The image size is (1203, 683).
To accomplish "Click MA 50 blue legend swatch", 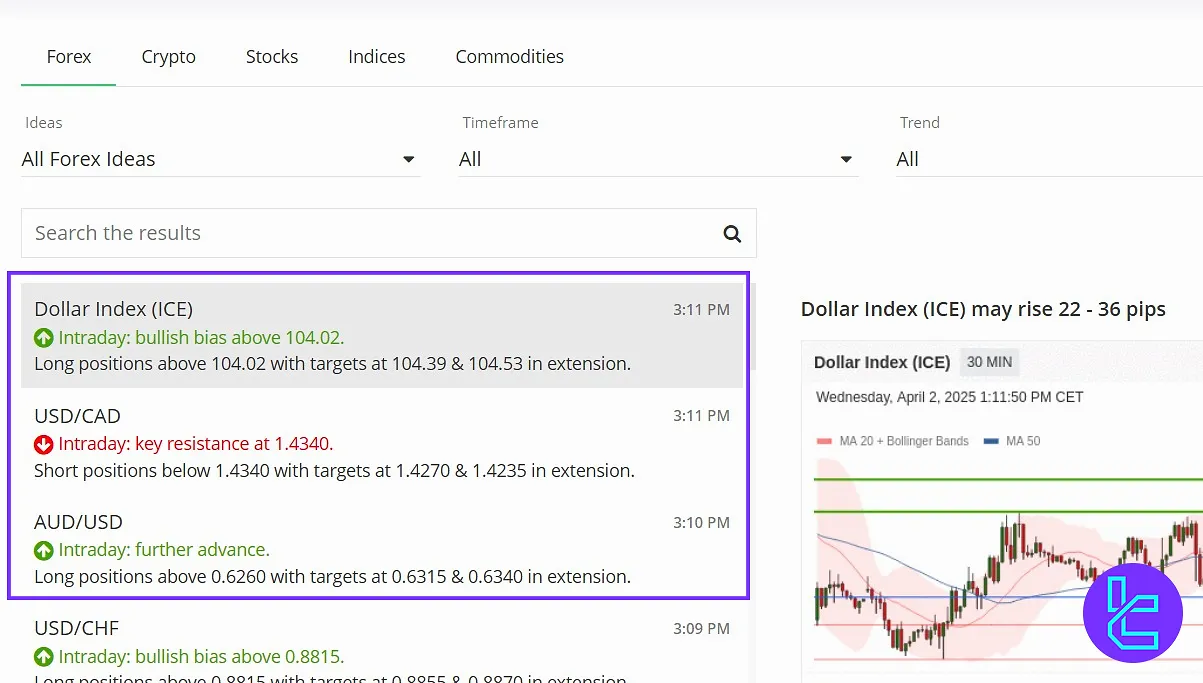I will click(991, 441).
